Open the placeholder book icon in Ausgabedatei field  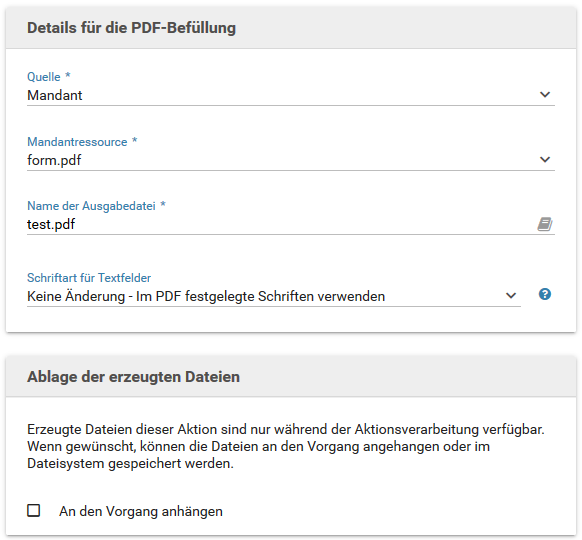click(545, 224)
